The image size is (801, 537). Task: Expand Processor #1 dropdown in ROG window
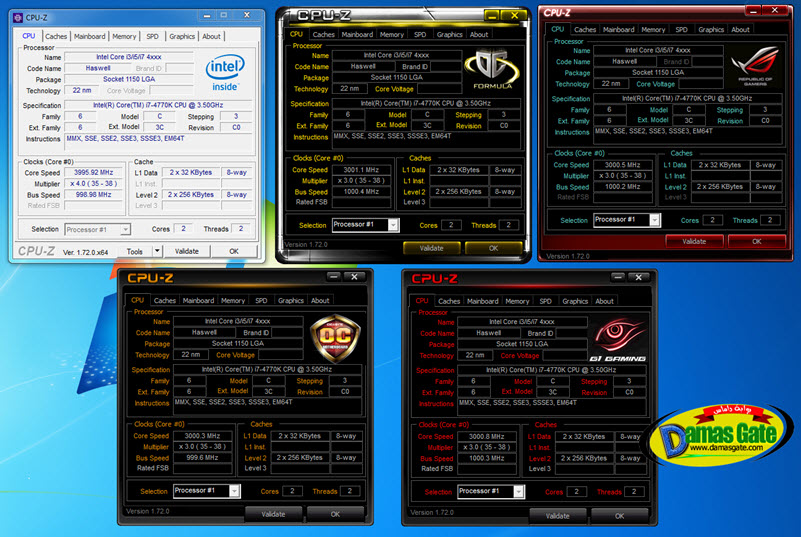pos(654,220)
